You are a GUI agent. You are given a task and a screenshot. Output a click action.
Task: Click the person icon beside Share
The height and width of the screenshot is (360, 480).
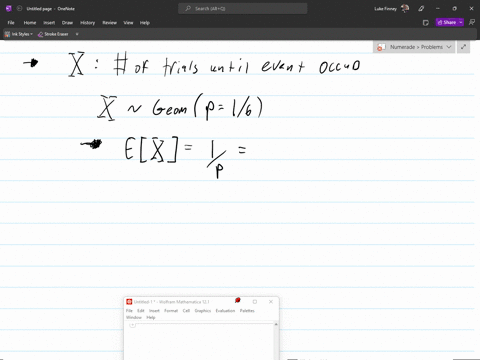[472, 22]
